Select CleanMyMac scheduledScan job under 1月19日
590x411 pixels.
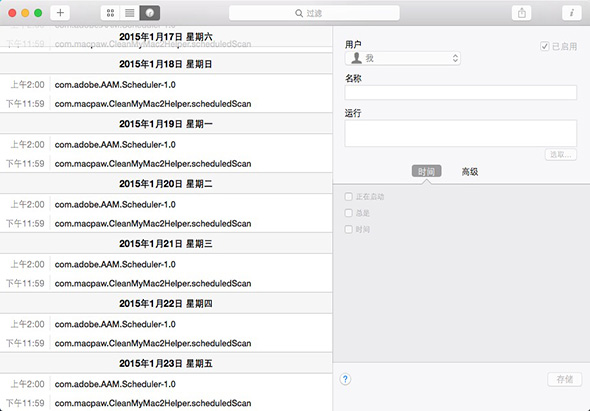pyautogui.click(x=166, y=163)
